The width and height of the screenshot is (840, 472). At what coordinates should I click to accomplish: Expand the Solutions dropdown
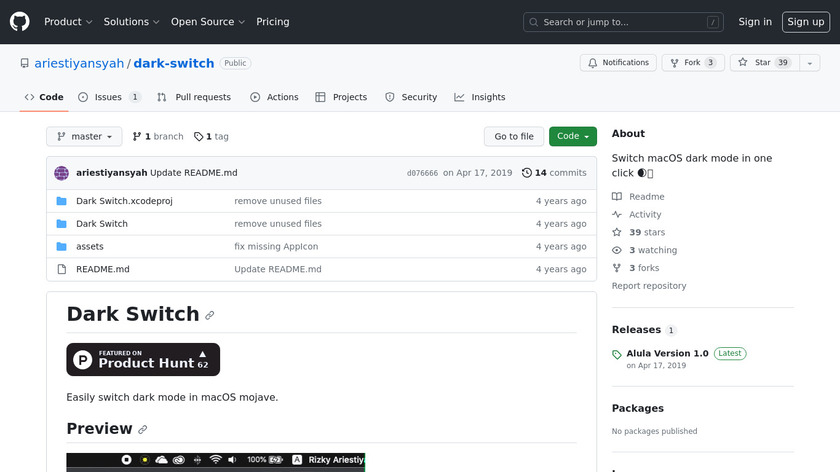[131, 22]
